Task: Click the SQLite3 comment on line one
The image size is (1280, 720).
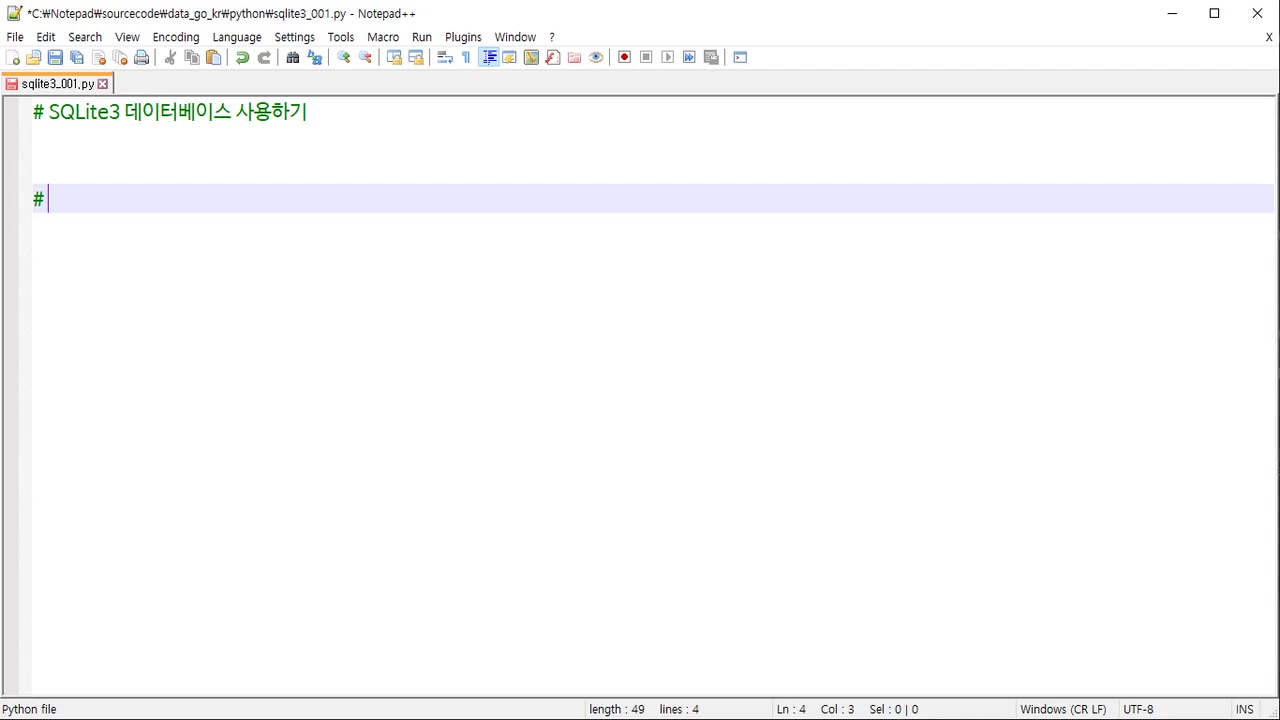Action: (170, 112)
